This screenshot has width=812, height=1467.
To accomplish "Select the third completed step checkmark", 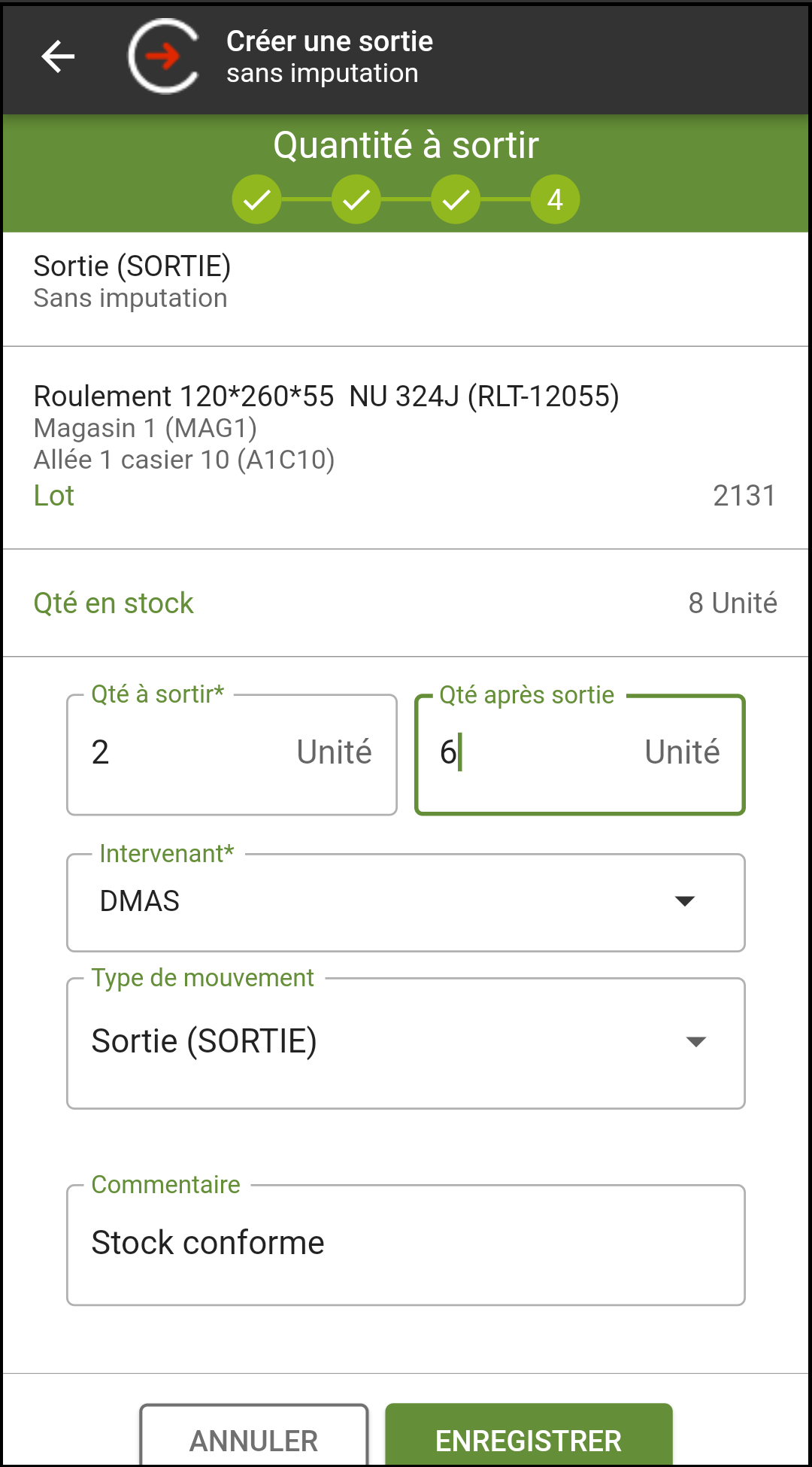I will tap(456, 199).
